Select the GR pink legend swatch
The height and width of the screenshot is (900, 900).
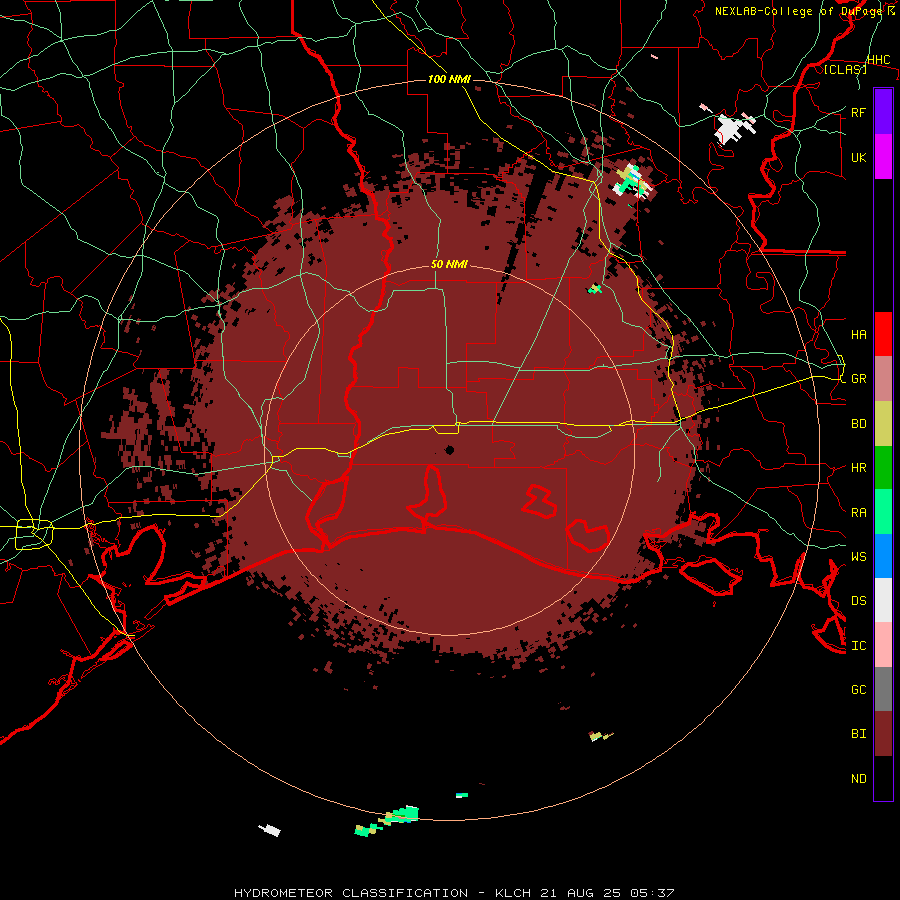[x=883, y=379]
